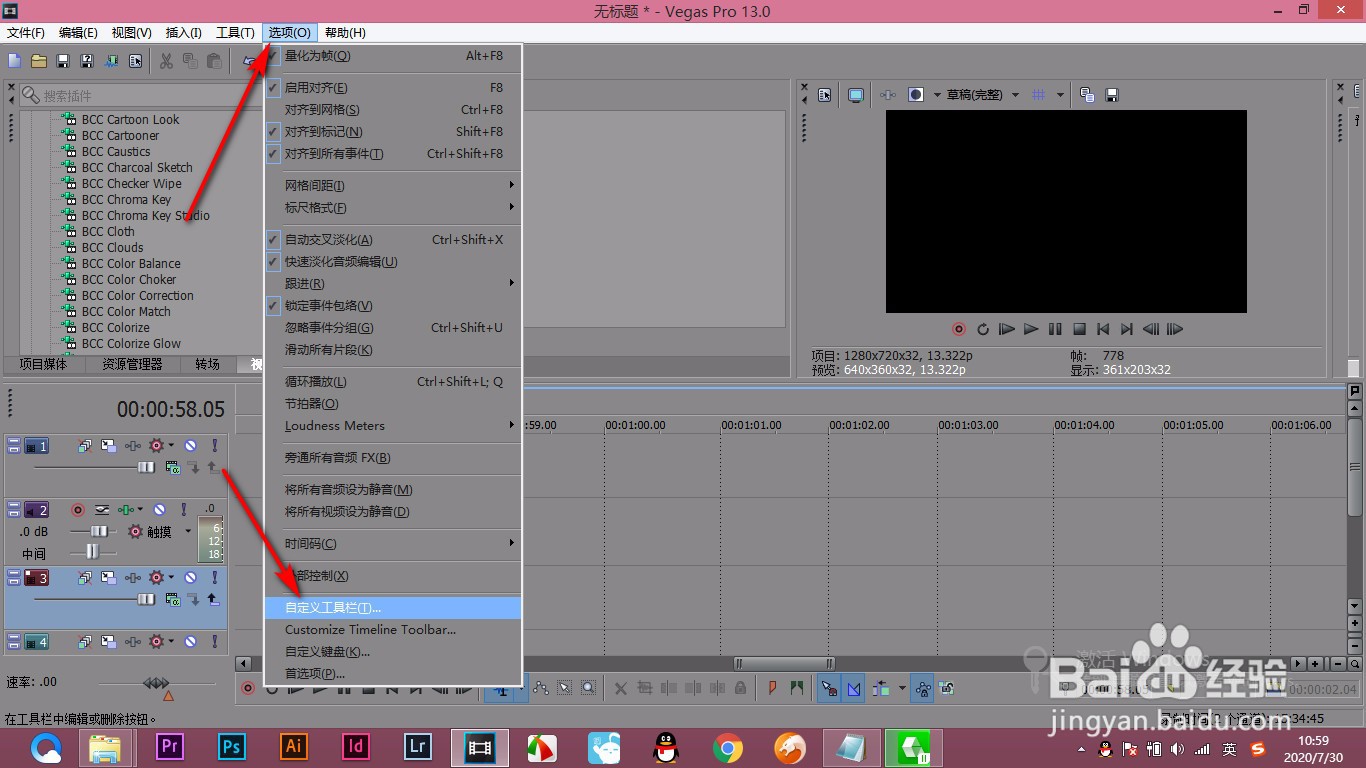Viewport: 1366px width, 768px height.
Task: Click the Save As icon with question mark
Action: (87, 61)
